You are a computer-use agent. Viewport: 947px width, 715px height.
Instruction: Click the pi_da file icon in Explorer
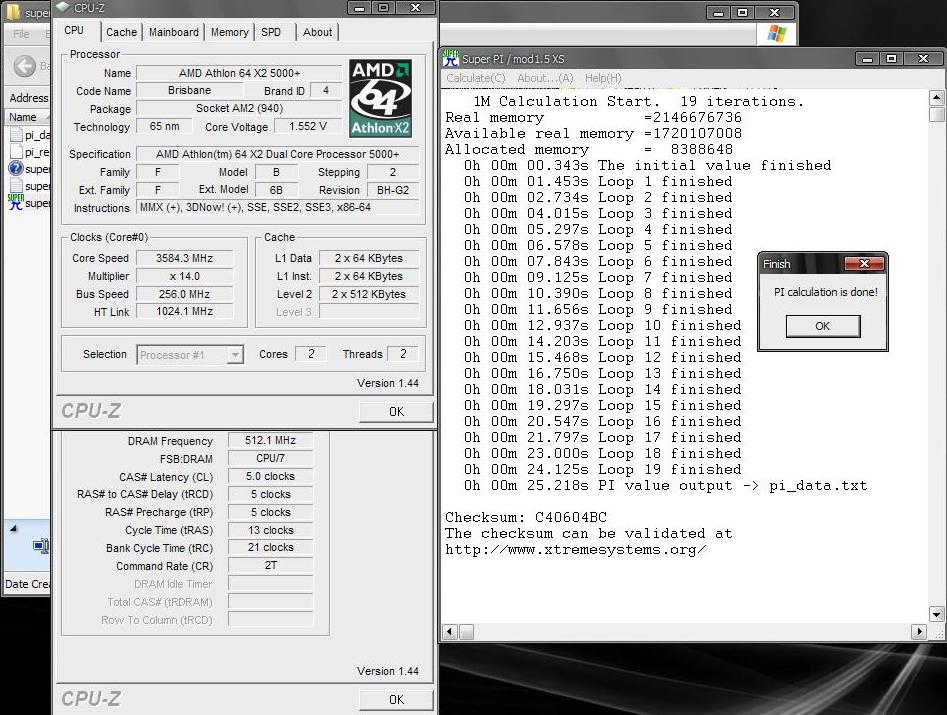pos(16,135)
